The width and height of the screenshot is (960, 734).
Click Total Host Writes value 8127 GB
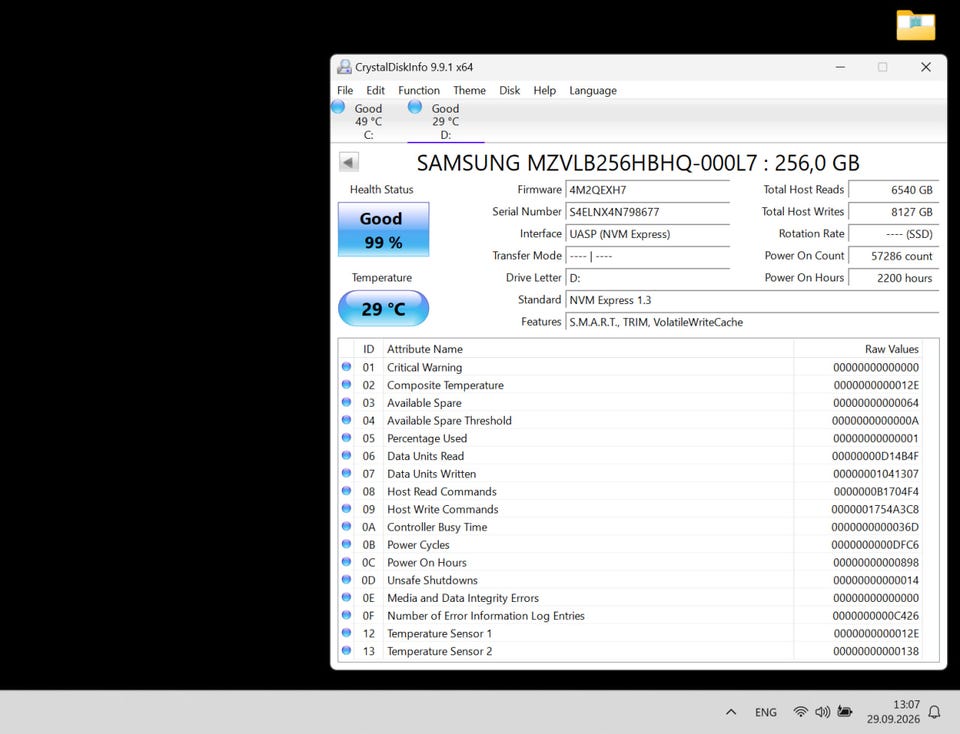click(x=894, y=212)
